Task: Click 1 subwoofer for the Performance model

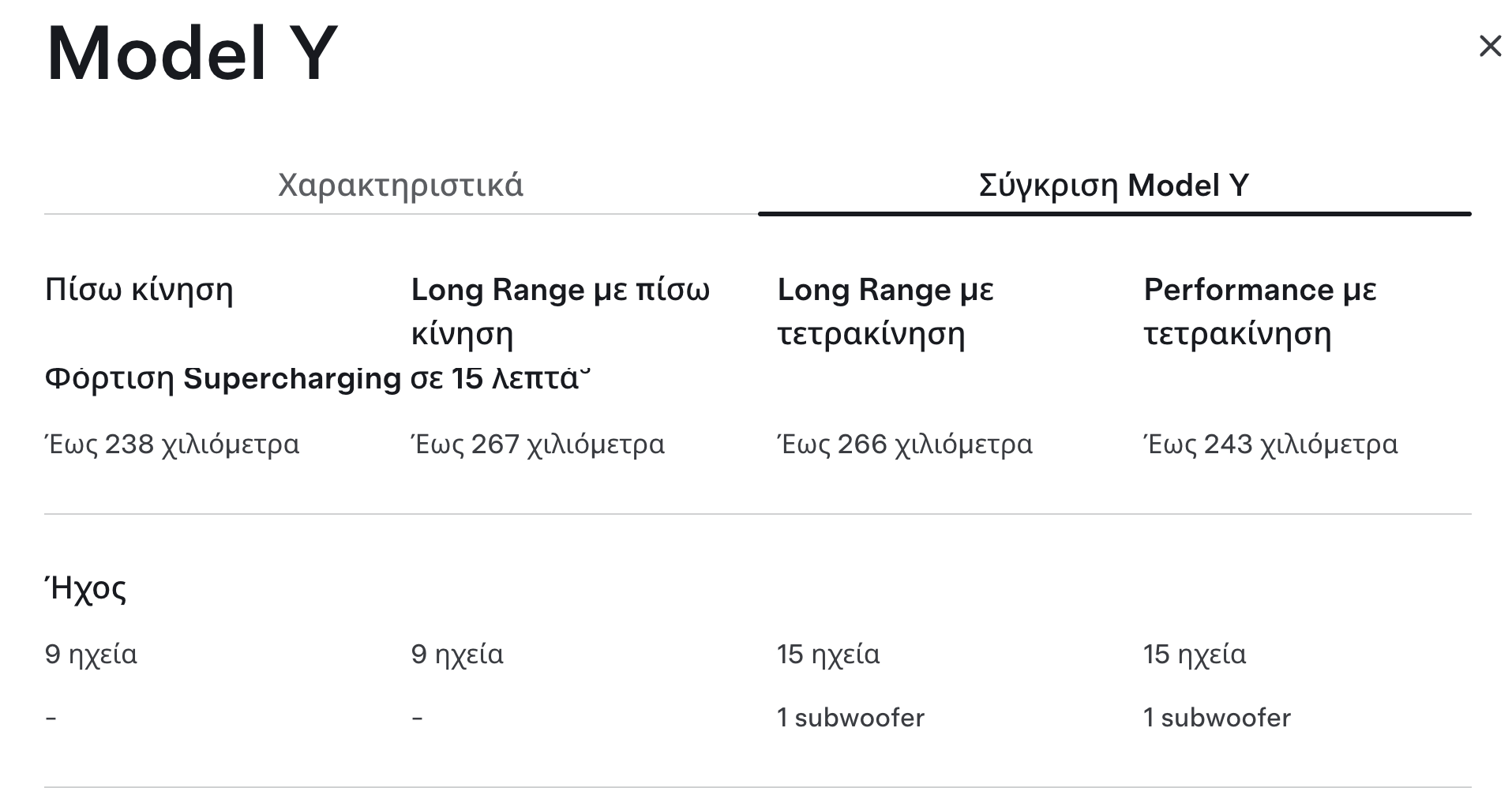Action: tap(1217, 718)
